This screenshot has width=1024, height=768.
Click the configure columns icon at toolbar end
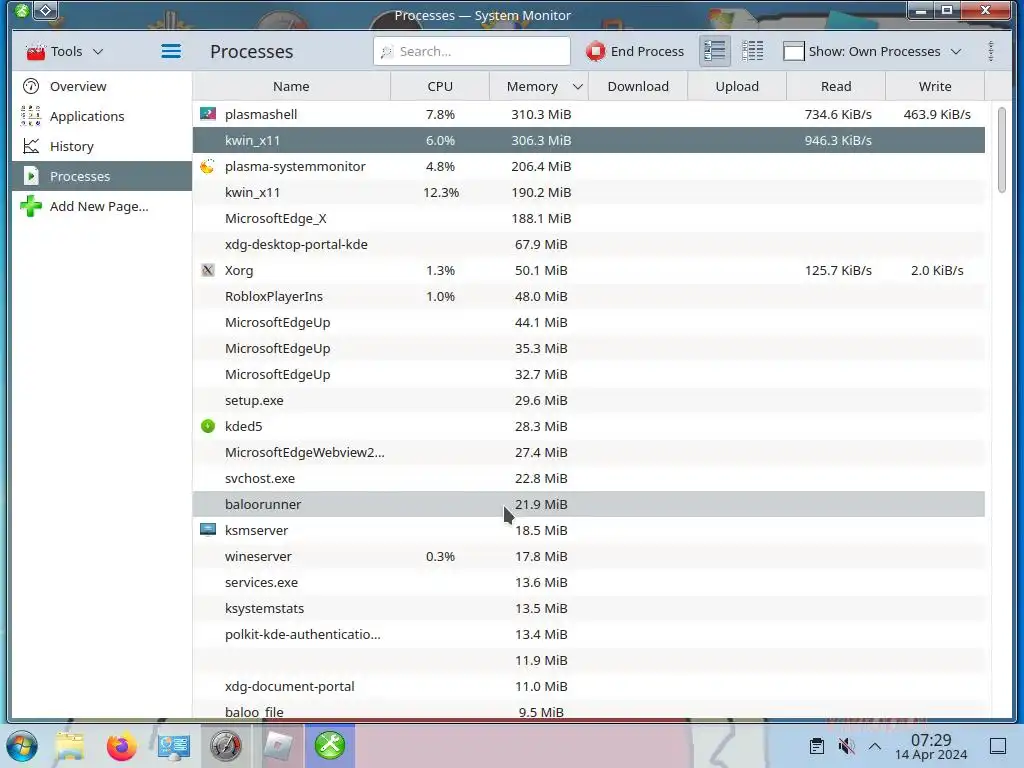click(991, 51)
